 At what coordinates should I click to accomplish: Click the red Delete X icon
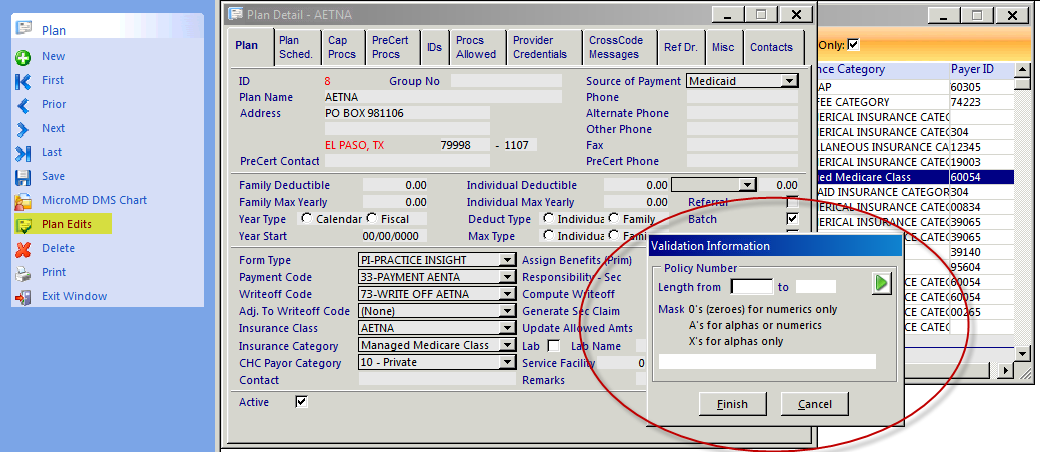pos(23,249)
